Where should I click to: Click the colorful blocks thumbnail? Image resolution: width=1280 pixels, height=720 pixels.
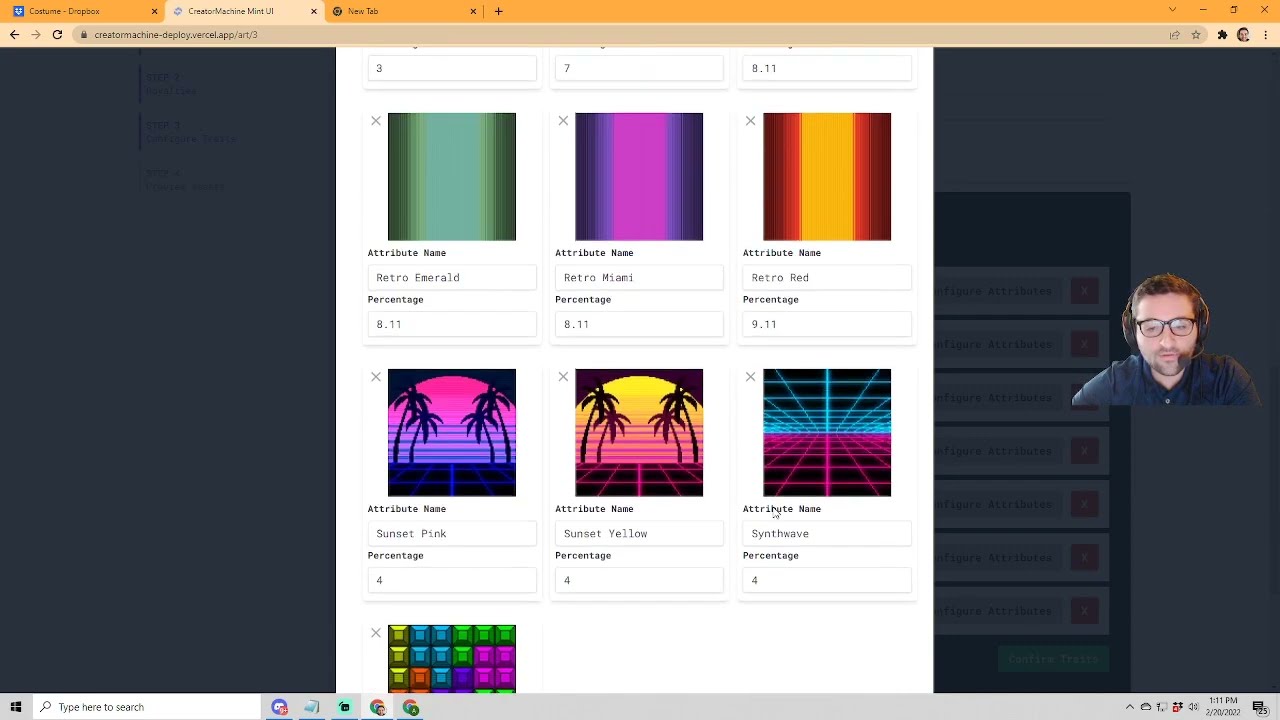point(452,659)
